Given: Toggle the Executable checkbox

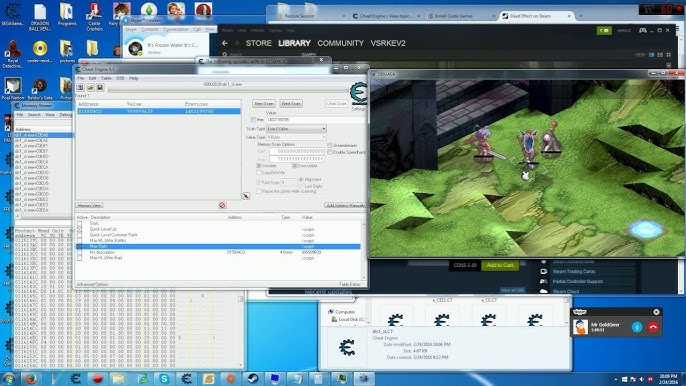Looking at the screenshot, I should 295,166.
